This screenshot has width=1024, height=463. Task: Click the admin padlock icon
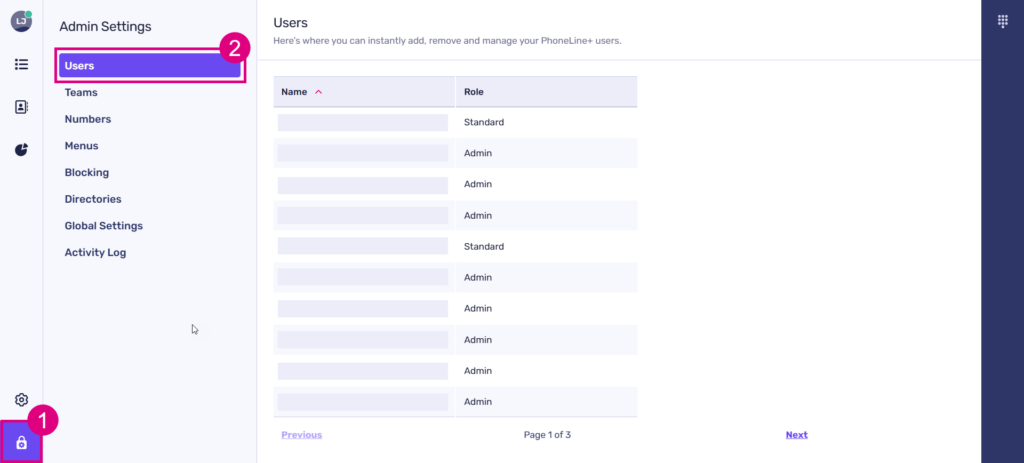click(x=21, y=442)
